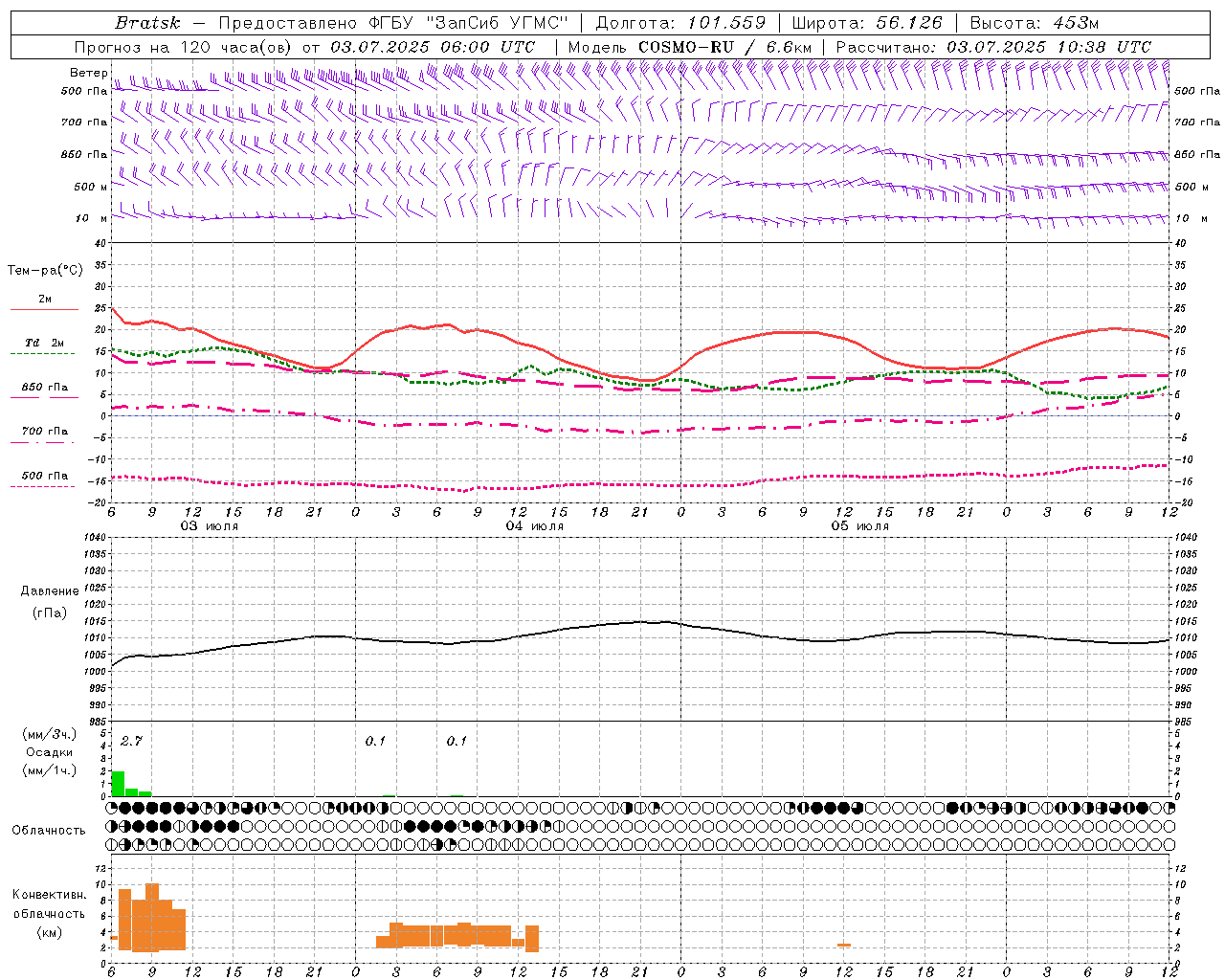Click the 850 гПа entry in temperature legend
The image size is (1225, 980).
pyautogui.click(x=44, y=388)
